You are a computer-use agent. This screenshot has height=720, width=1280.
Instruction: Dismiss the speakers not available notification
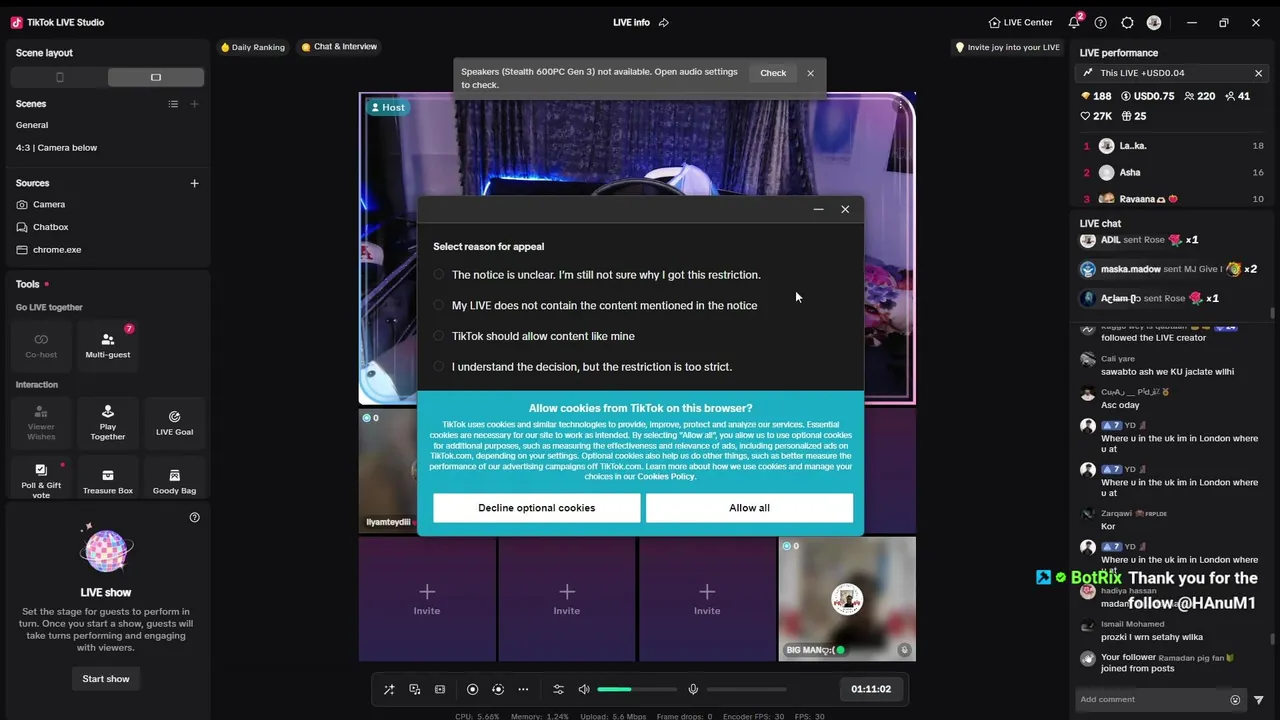tap(811, 73)
